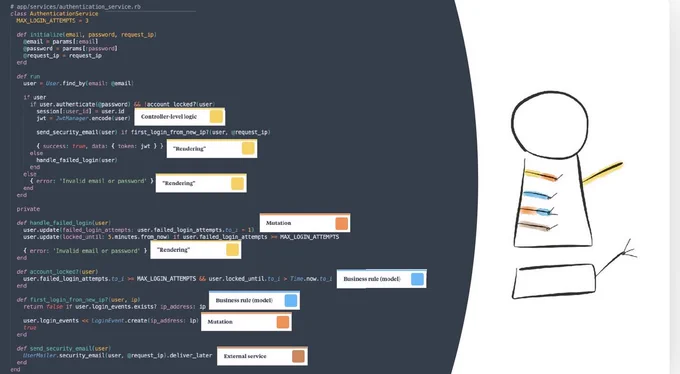680x374 pixels.
Task: Click yellow swatch on Controller-level logic label
Action: (x=216, y=116)
